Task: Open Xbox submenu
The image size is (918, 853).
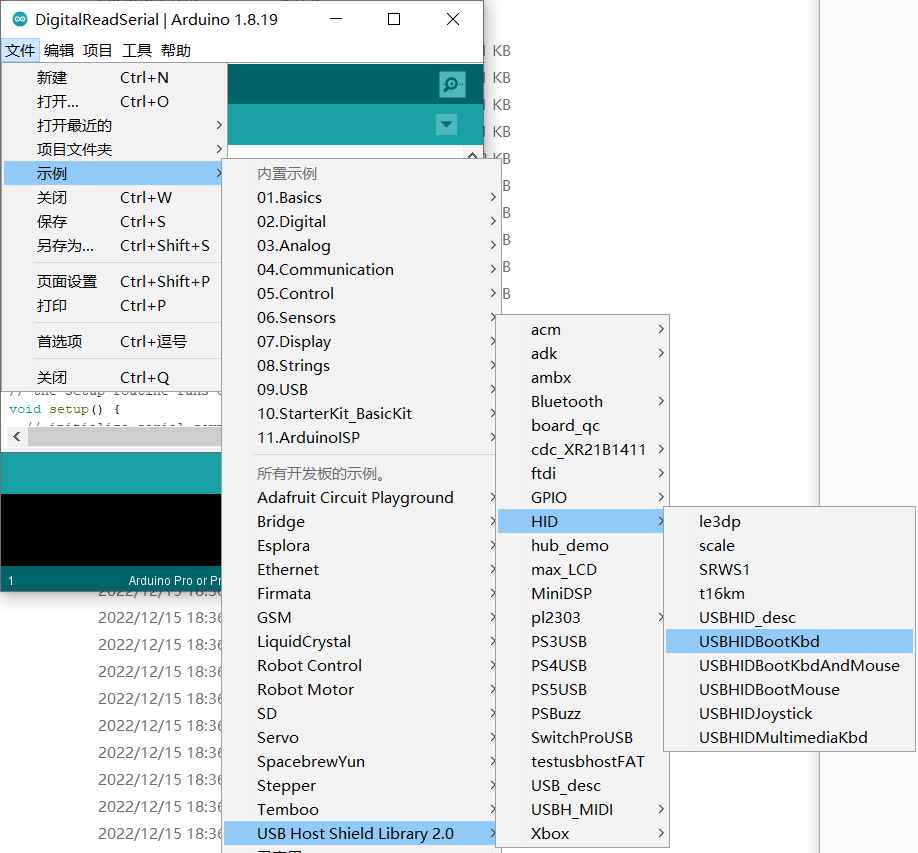Action: tap(583, 834)
